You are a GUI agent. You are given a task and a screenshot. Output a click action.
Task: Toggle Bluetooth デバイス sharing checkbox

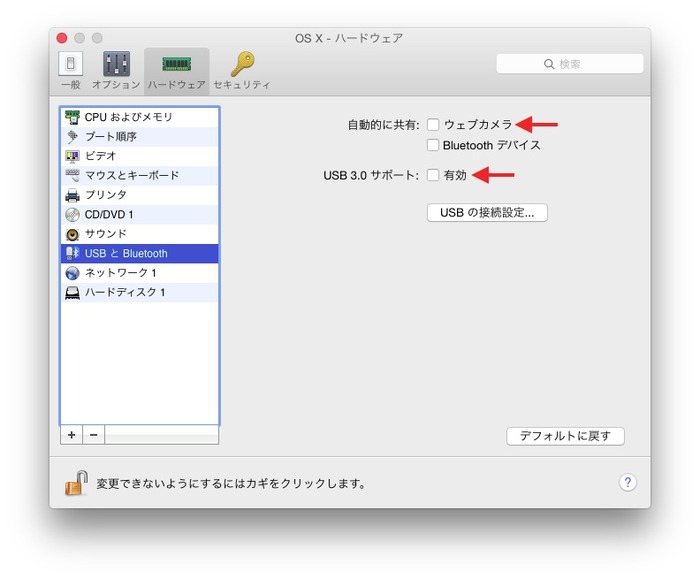click(433, 145)
